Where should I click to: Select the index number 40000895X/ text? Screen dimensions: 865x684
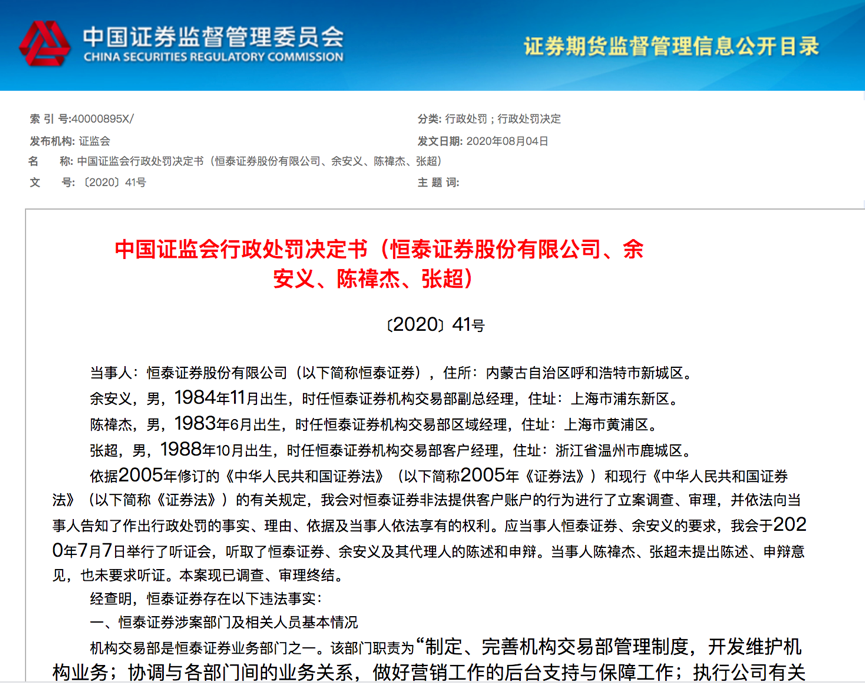103,119
